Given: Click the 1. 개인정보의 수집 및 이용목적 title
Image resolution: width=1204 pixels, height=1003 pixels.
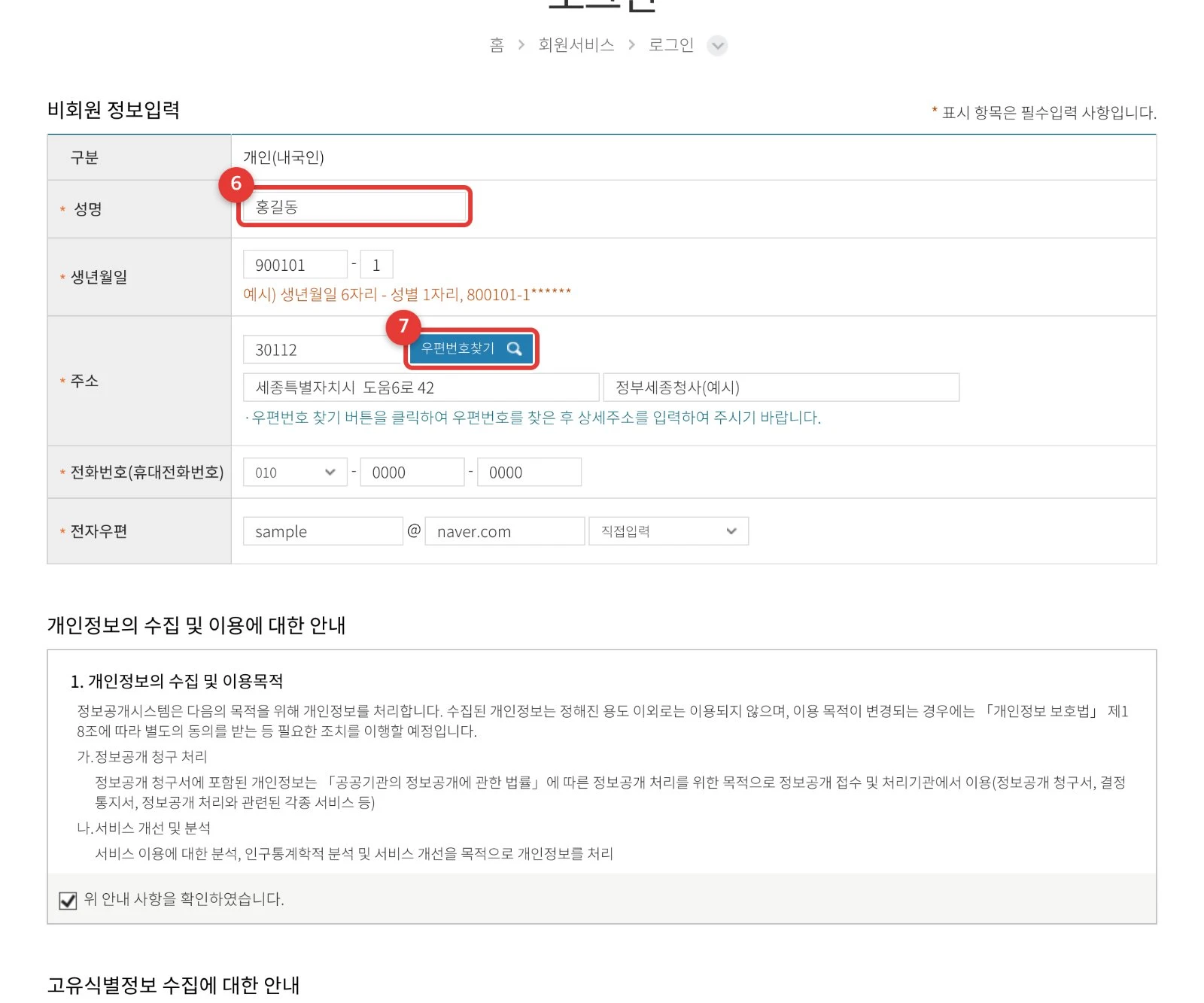Looking at the screenshot, I should [177, 681].
